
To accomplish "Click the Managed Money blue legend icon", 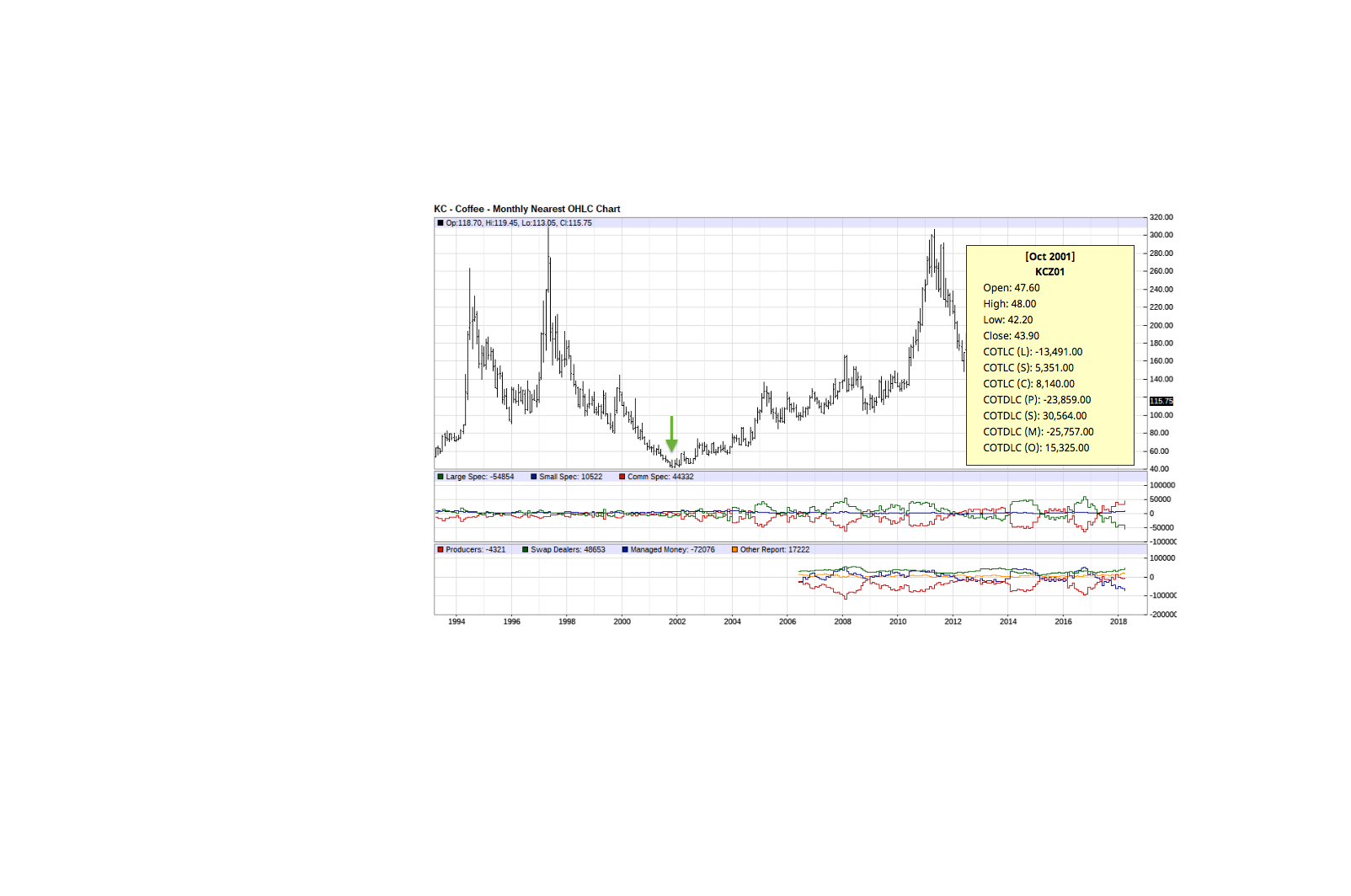I will tap(623, 549).
